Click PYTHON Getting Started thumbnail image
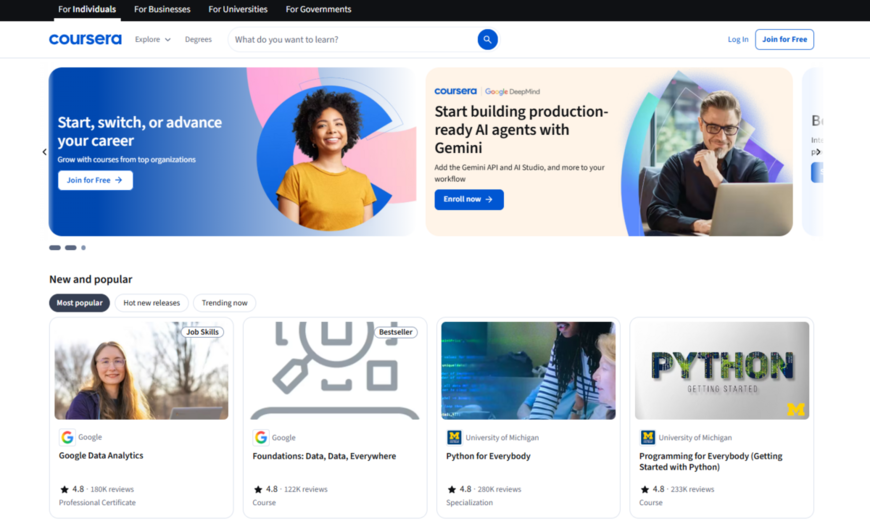 [722, 370]
